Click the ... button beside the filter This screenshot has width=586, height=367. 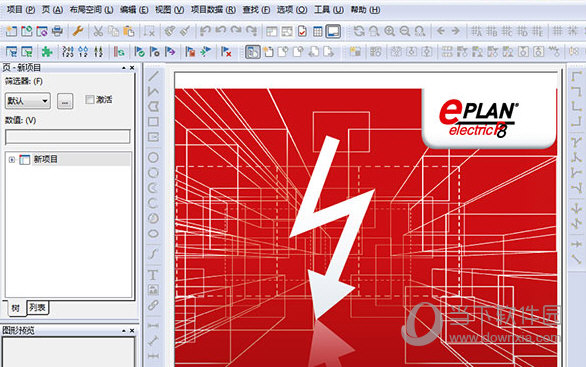click(65, 101)
